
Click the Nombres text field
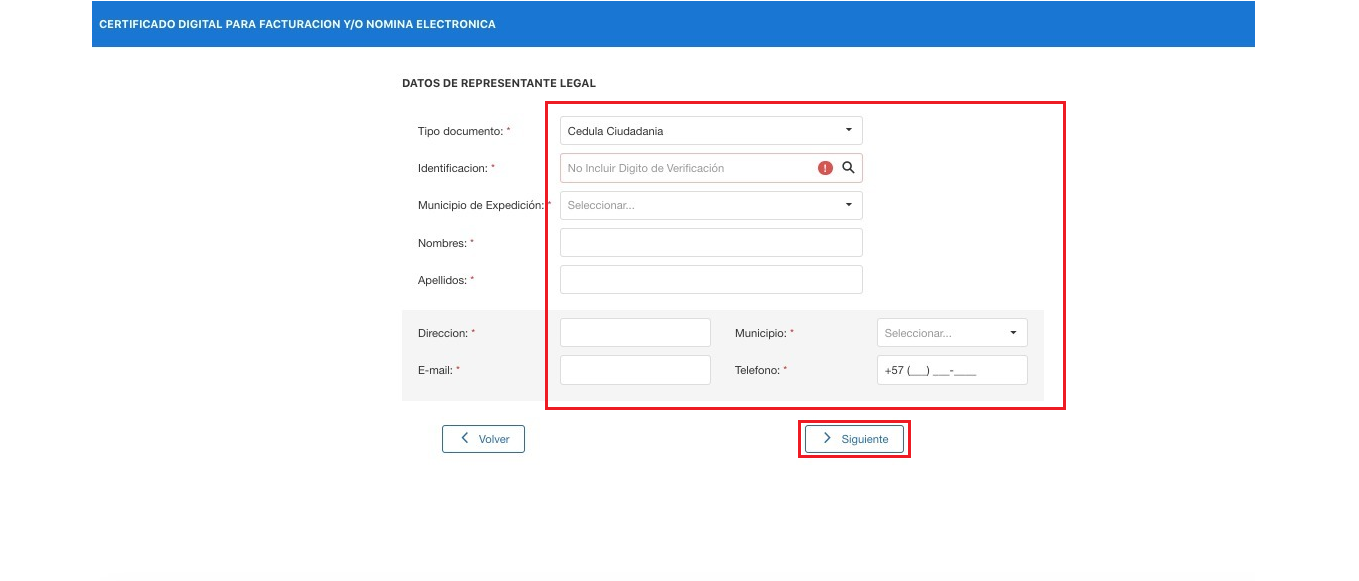(x=711, y=243)
